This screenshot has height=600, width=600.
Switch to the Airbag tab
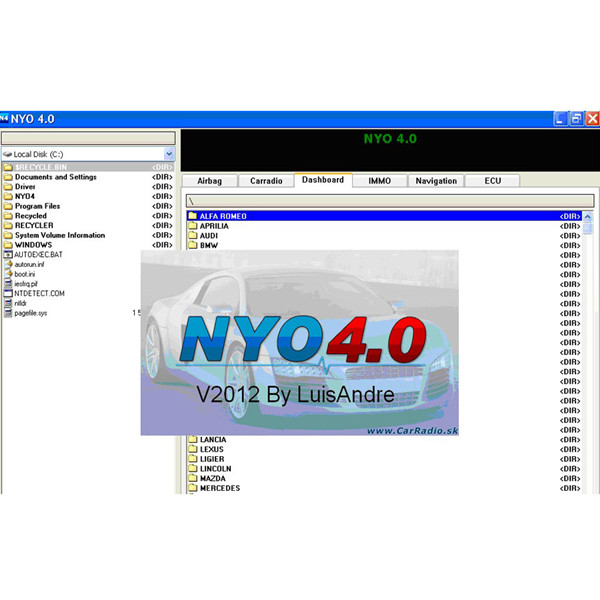(211, 181)
